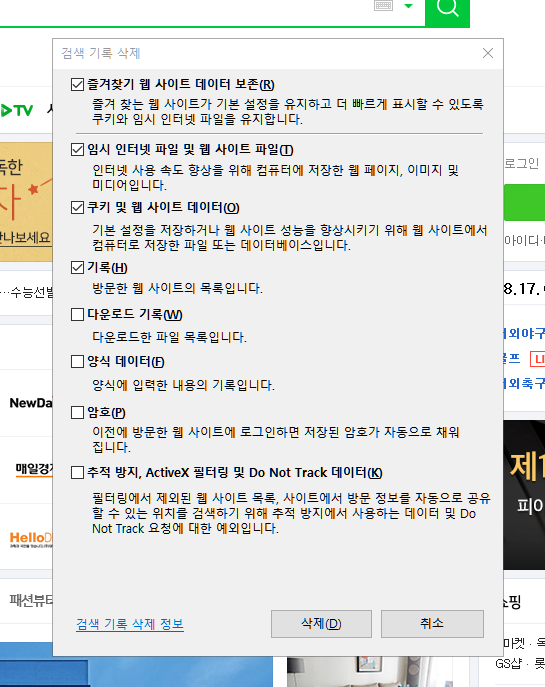
Task: Enable the 암호(P) checkbox
Action: (x=78, y=412)
